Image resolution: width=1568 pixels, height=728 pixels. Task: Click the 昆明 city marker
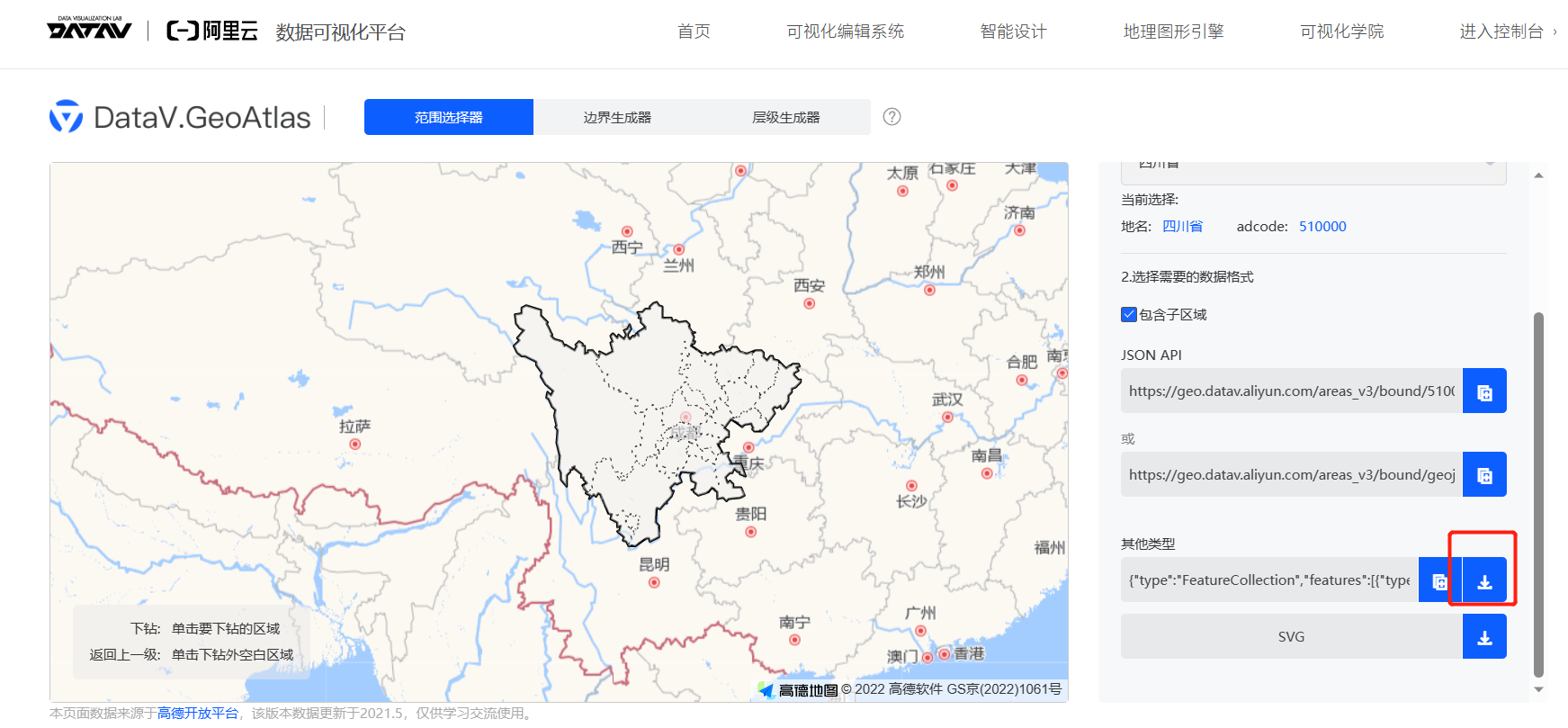654,582
